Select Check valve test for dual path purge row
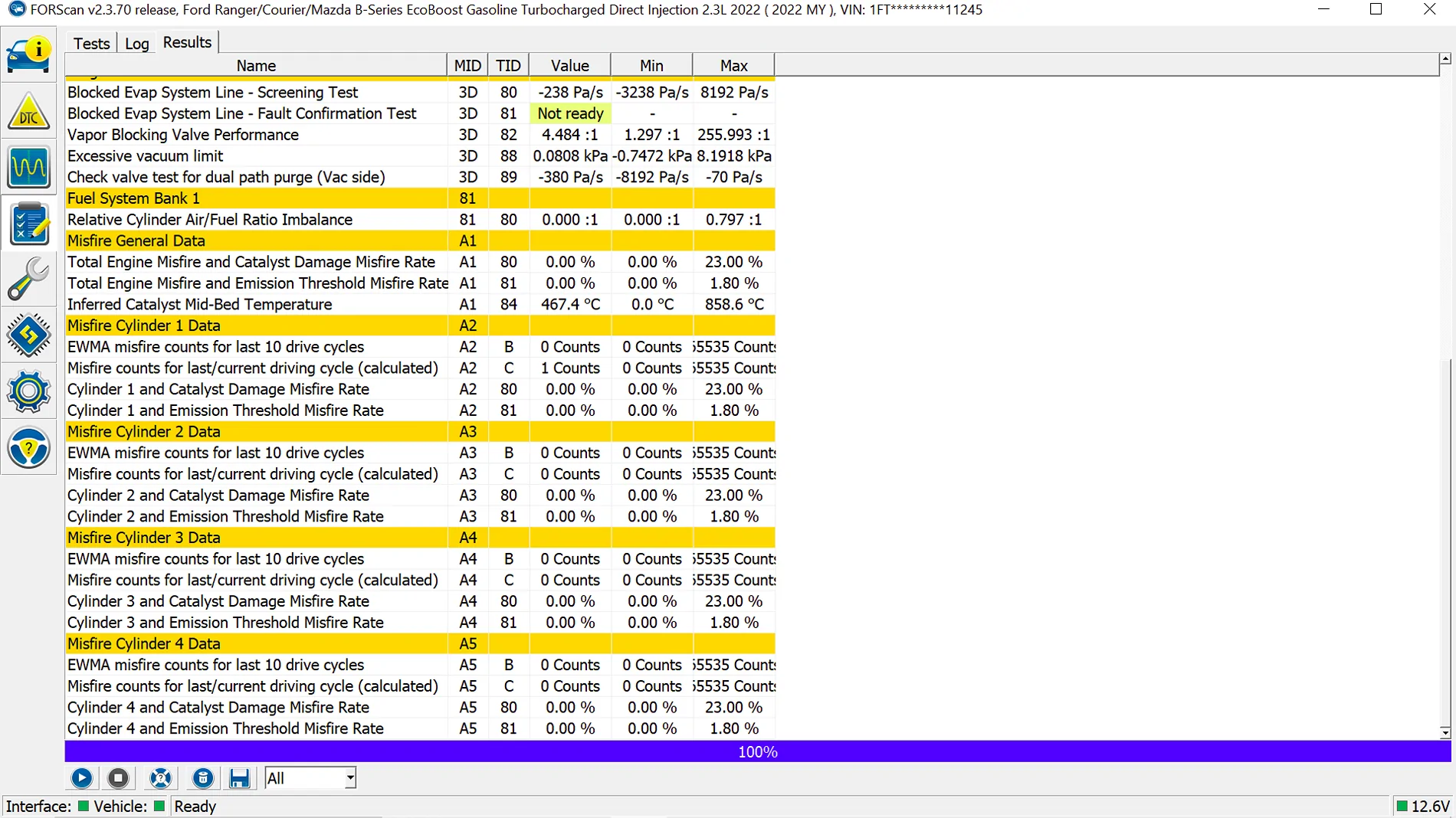The width and height of the screenshot is (1456, 818). (x=420, y=177)
